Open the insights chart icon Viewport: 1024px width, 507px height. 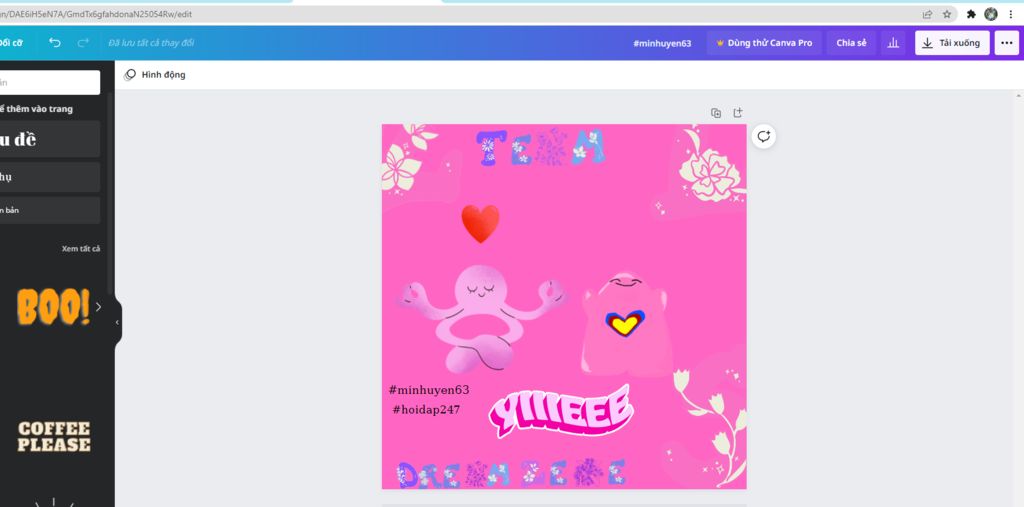click(893, 42)
